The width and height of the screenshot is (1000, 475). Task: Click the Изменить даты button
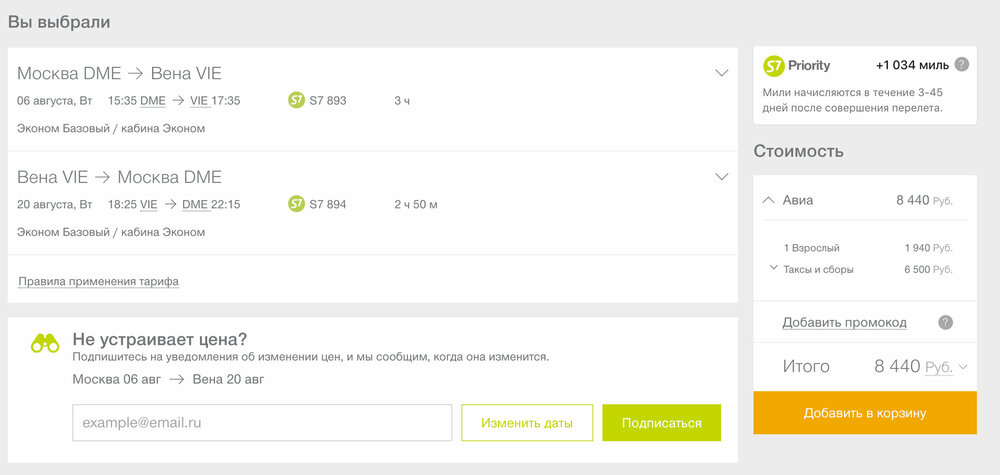(x=527, y=423)
